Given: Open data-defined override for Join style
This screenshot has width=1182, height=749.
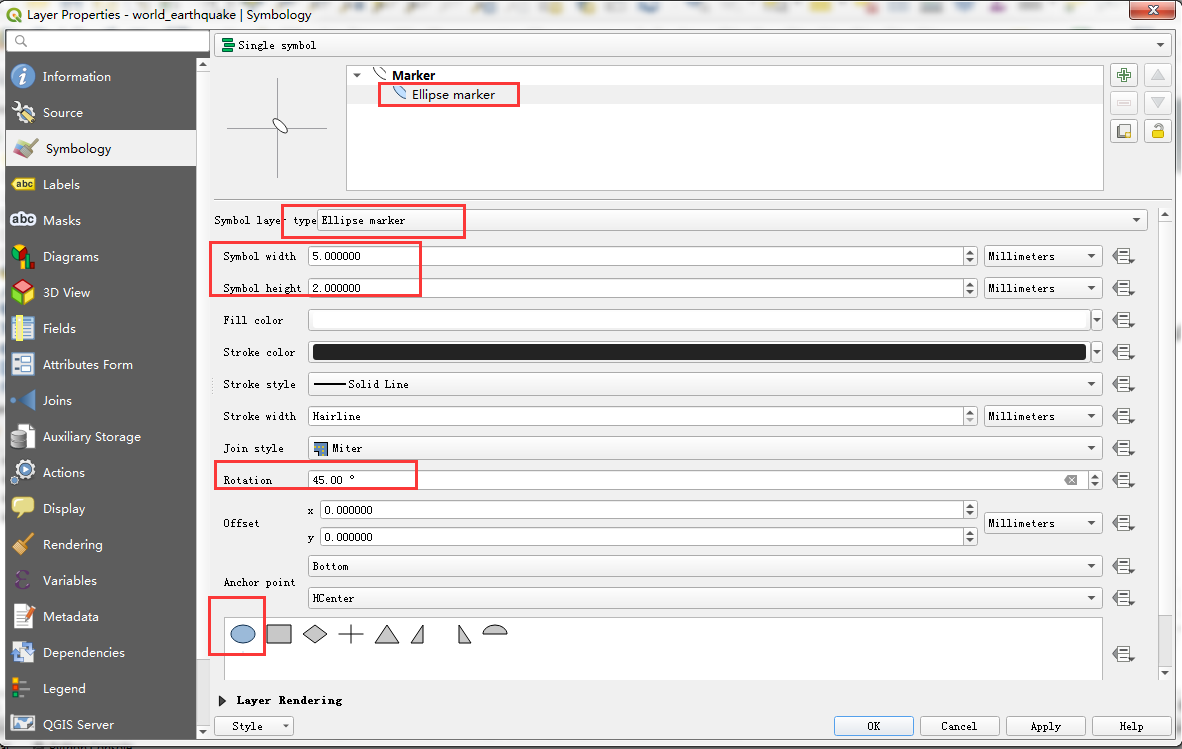Looking at the screenshot, I should click(1123, 448).
